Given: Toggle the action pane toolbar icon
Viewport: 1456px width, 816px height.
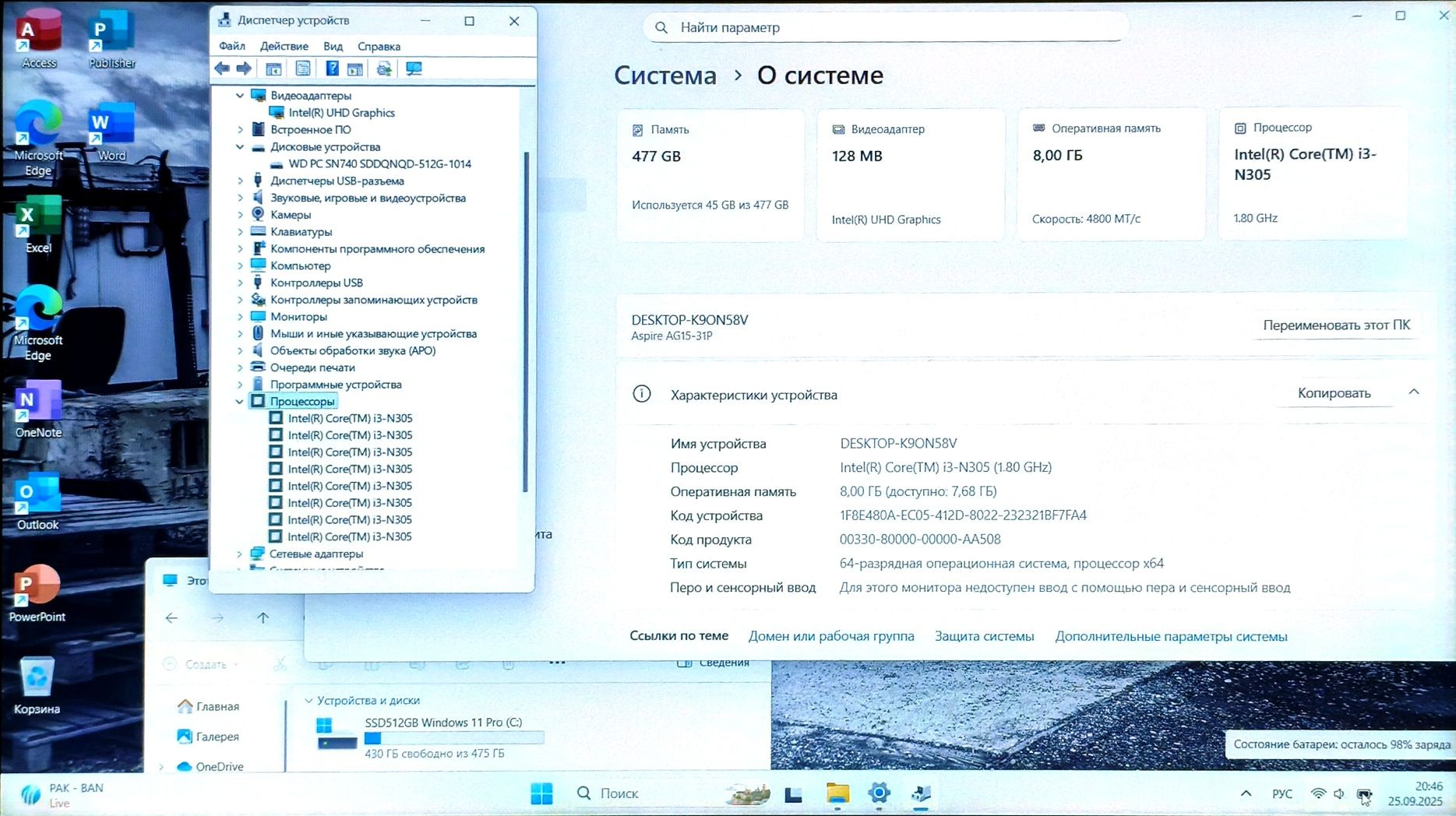Looking at the screenshot, I should [x=355, y=69].
